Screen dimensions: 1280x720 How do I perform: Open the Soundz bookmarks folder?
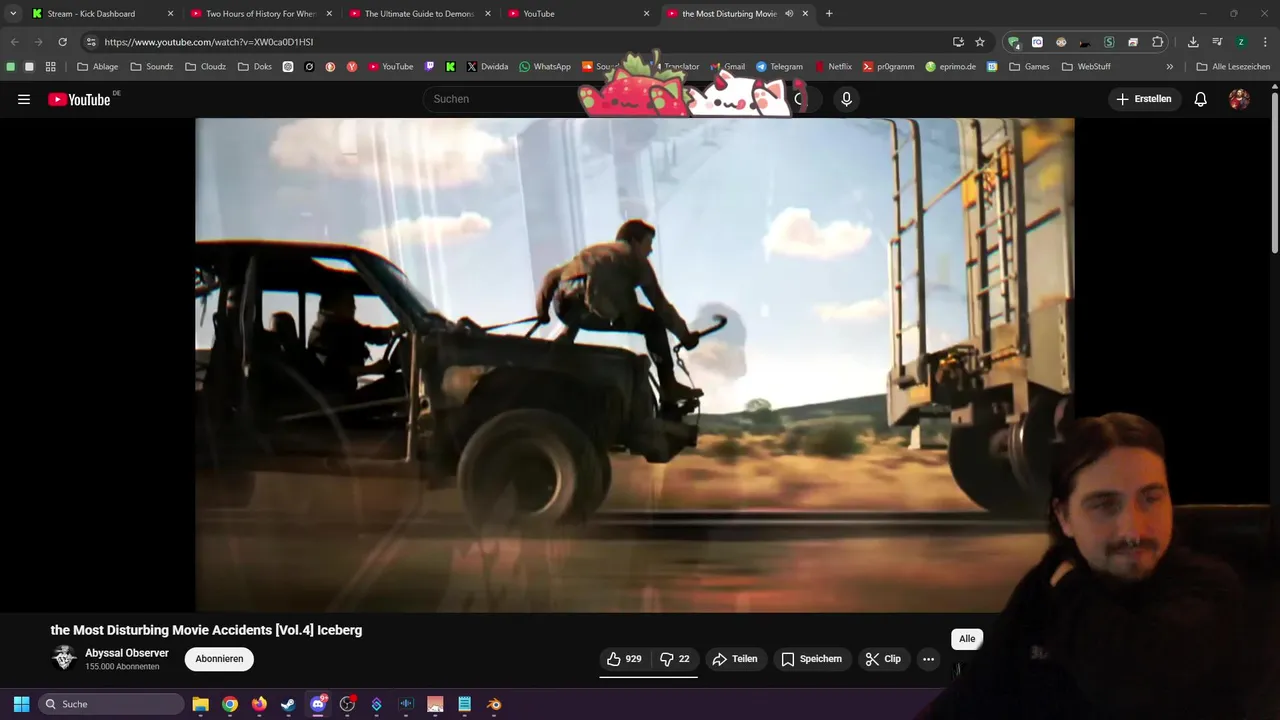152,67
